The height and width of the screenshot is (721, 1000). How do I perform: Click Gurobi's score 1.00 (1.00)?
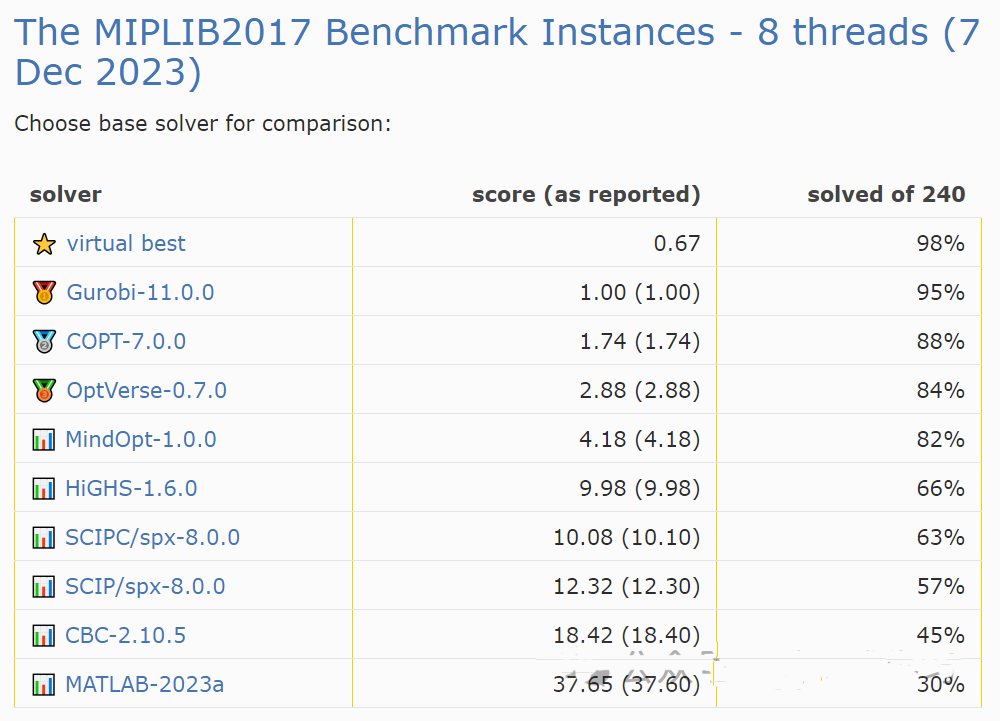(640, 293)
